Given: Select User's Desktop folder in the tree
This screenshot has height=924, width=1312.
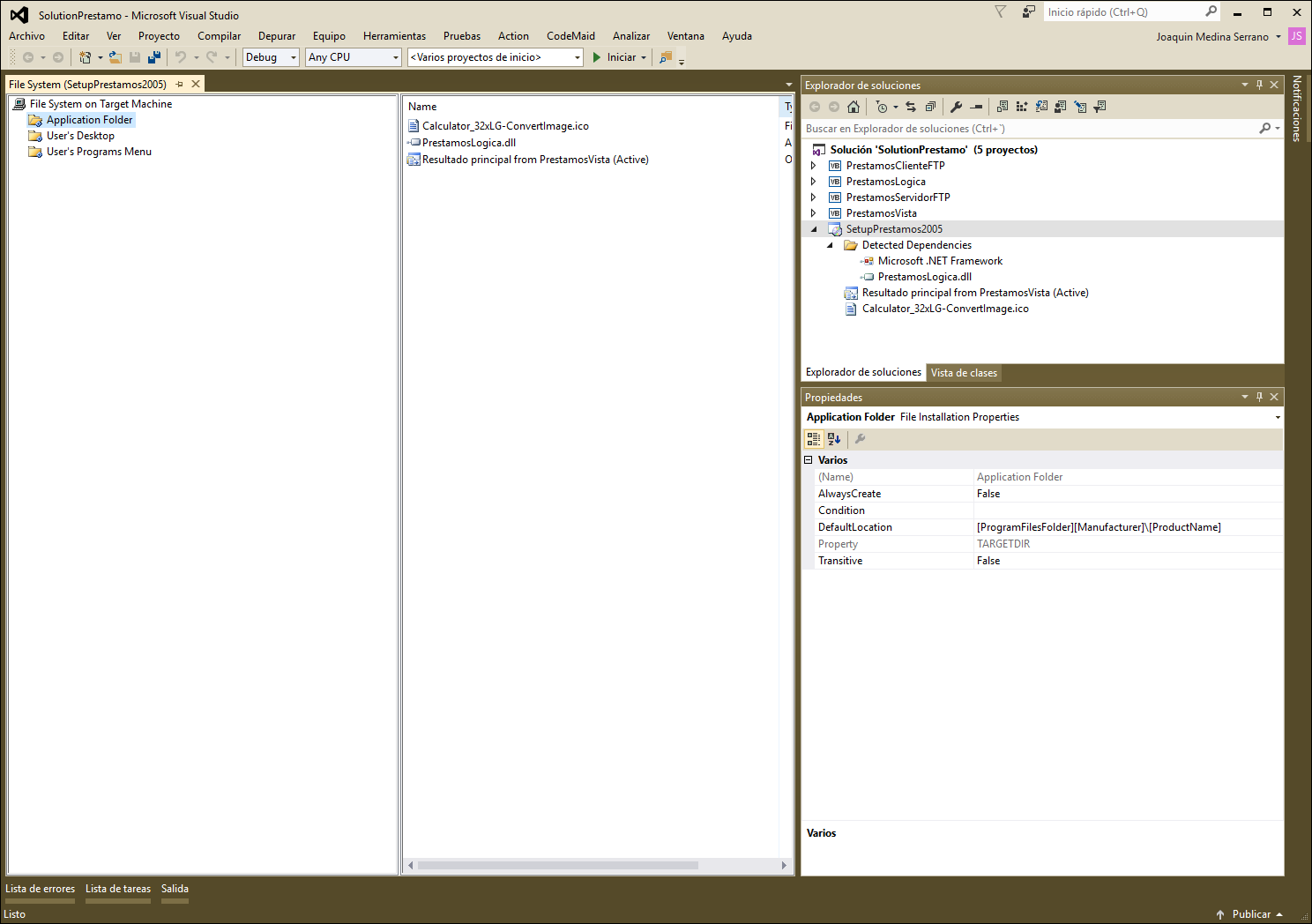Looking at the screenshot, I should point(80,136).
